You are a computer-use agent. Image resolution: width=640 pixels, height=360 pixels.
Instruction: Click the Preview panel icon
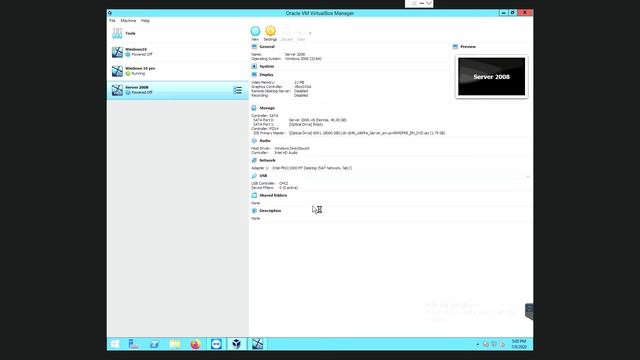[455, 47]
